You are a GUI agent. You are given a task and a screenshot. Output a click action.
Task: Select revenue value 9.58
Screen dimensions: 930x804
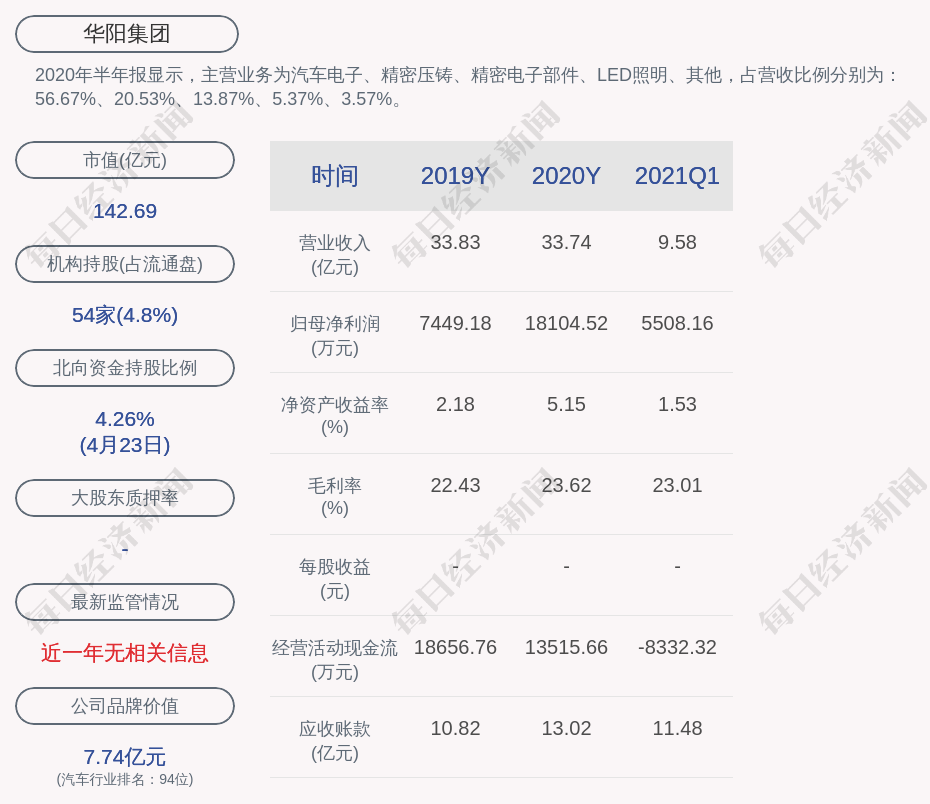pos(677,243)
